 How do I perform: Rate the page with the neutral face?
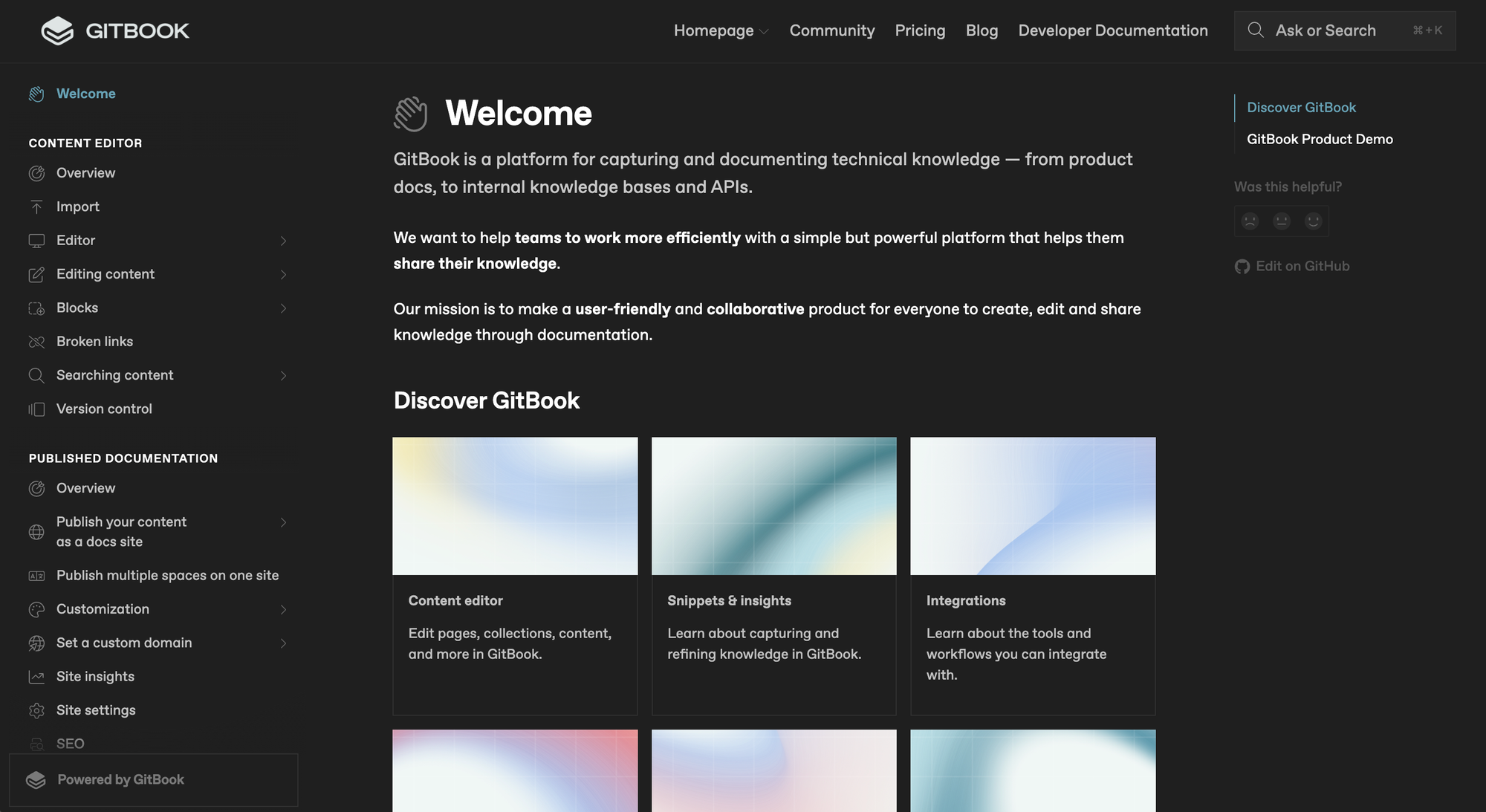tap(1281, 220)
